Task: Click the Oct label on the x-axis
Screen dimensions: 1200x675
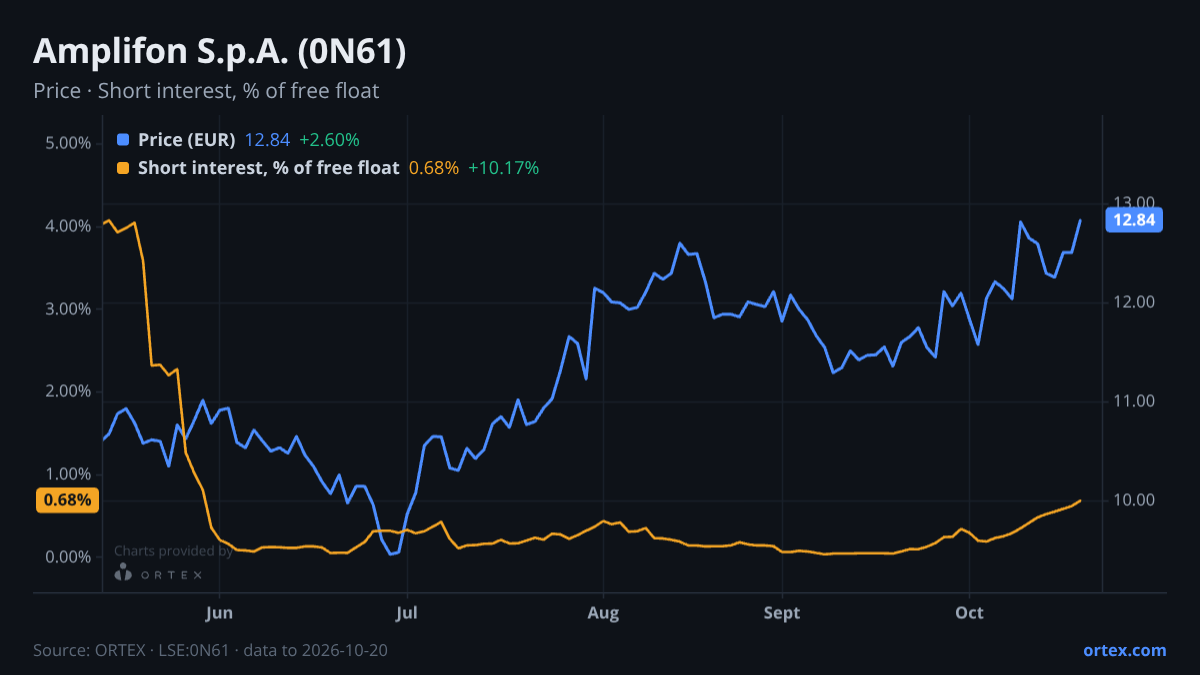Action: (x=969, y=613)
